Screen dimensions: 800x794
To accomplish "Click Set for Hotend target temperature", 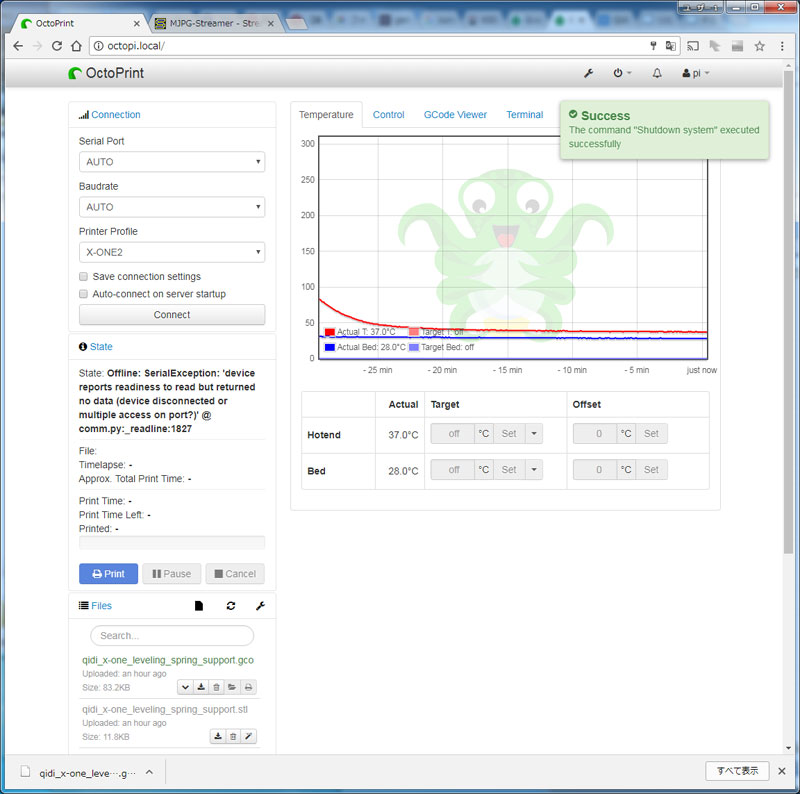I will [x=509, y=434].
